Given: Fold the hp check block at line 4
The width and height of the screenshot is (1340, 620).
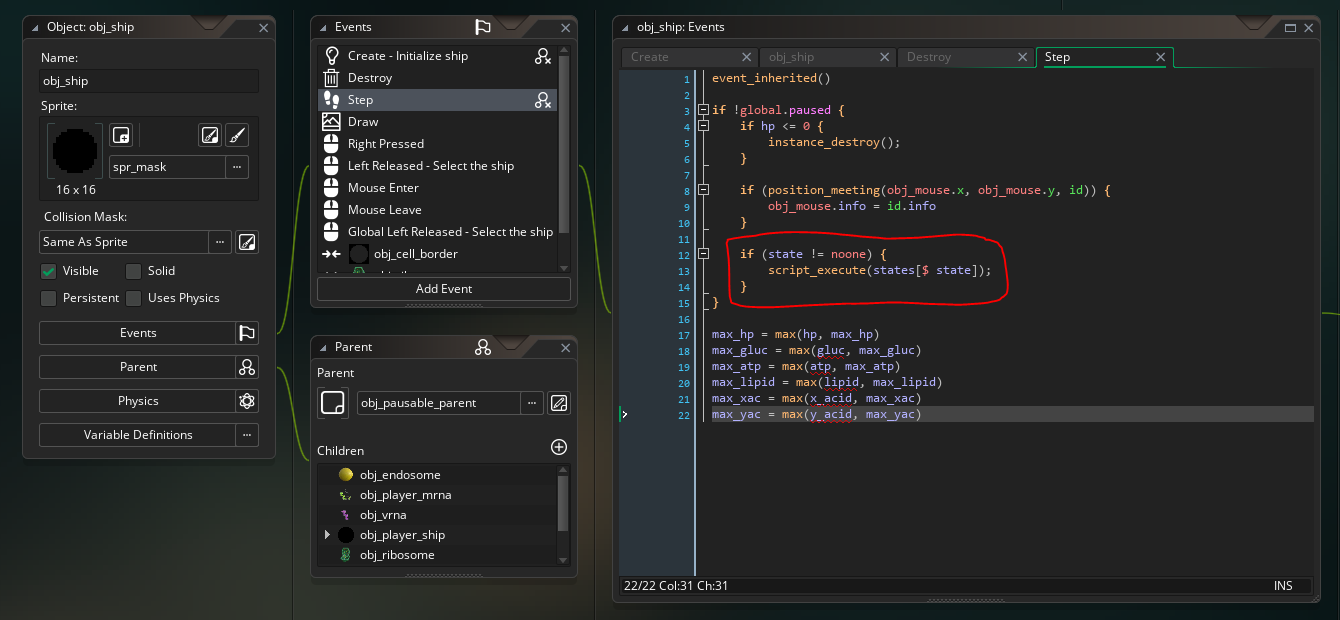Looking at the screenshot, I should [x=704, y=127].
